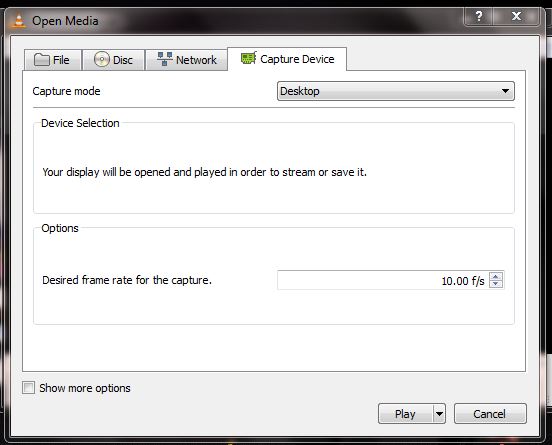Image resolution: width=552 pixels, height=445 pixels.
Task: Click the 'Options' group title
Action: coord(60,228)
